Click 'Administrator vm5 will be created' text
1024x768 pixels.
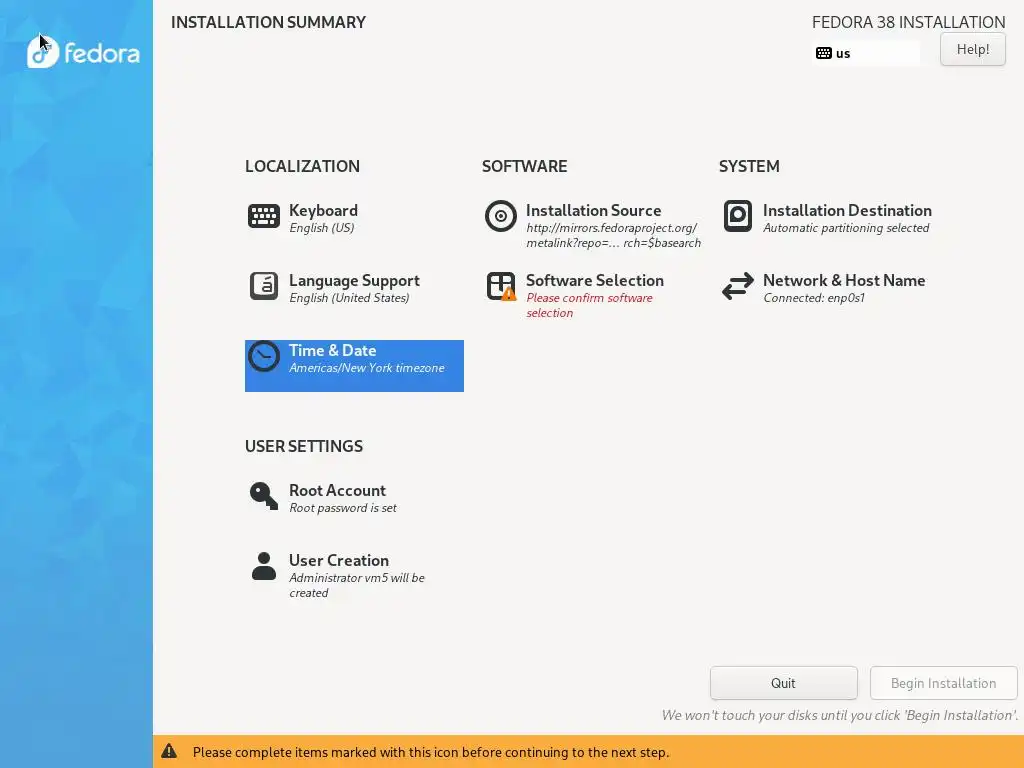[x=357, y=585]
